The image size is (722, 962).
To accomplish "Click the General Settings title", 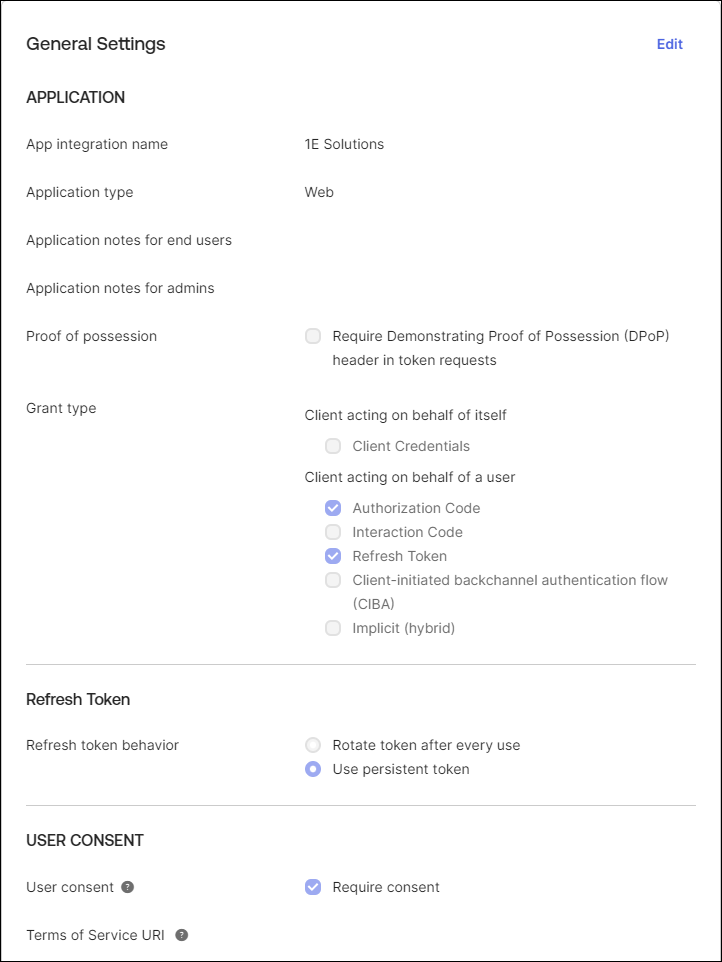I will tap(96, 44).
